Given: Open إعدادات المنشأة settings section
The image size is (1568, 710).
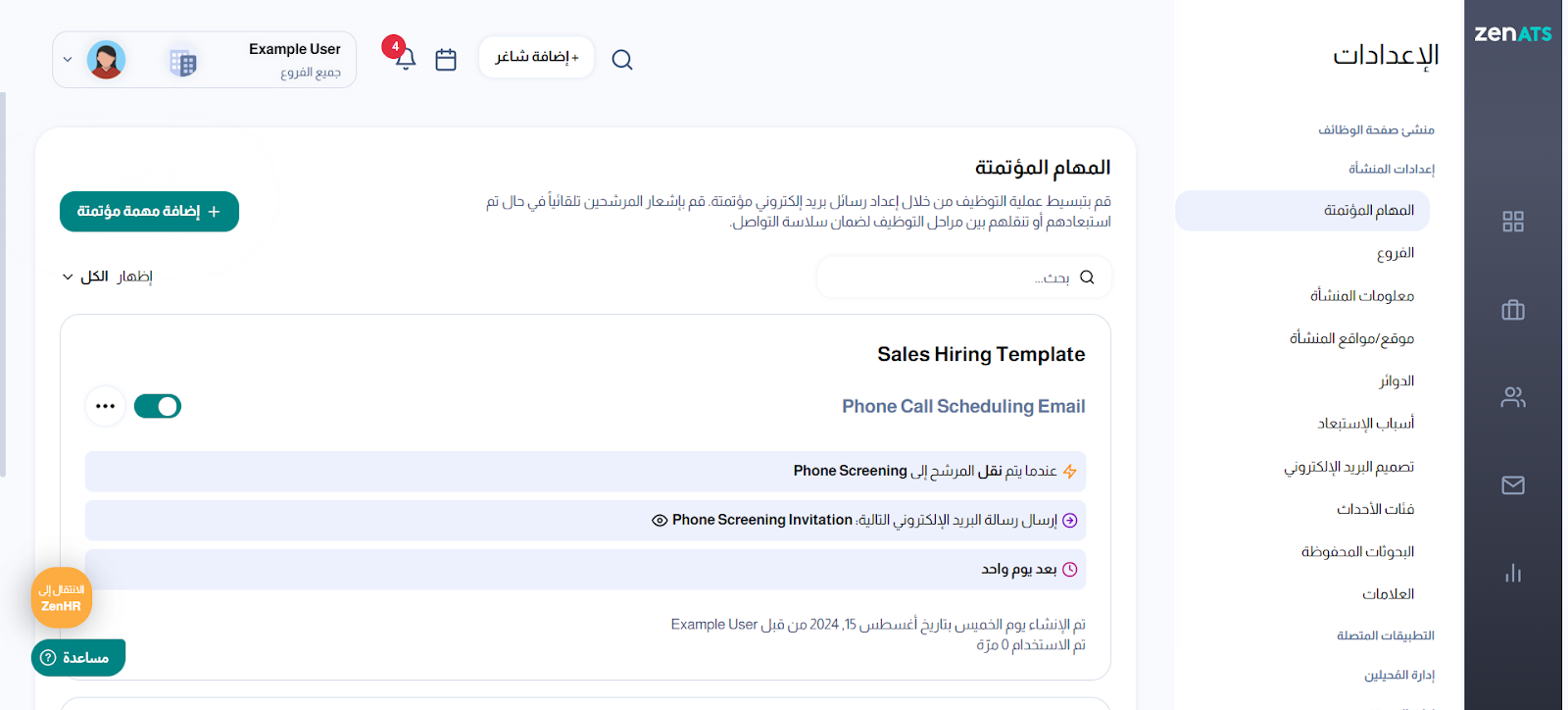Looking at the screenshot, I should tap(1392, 169).
